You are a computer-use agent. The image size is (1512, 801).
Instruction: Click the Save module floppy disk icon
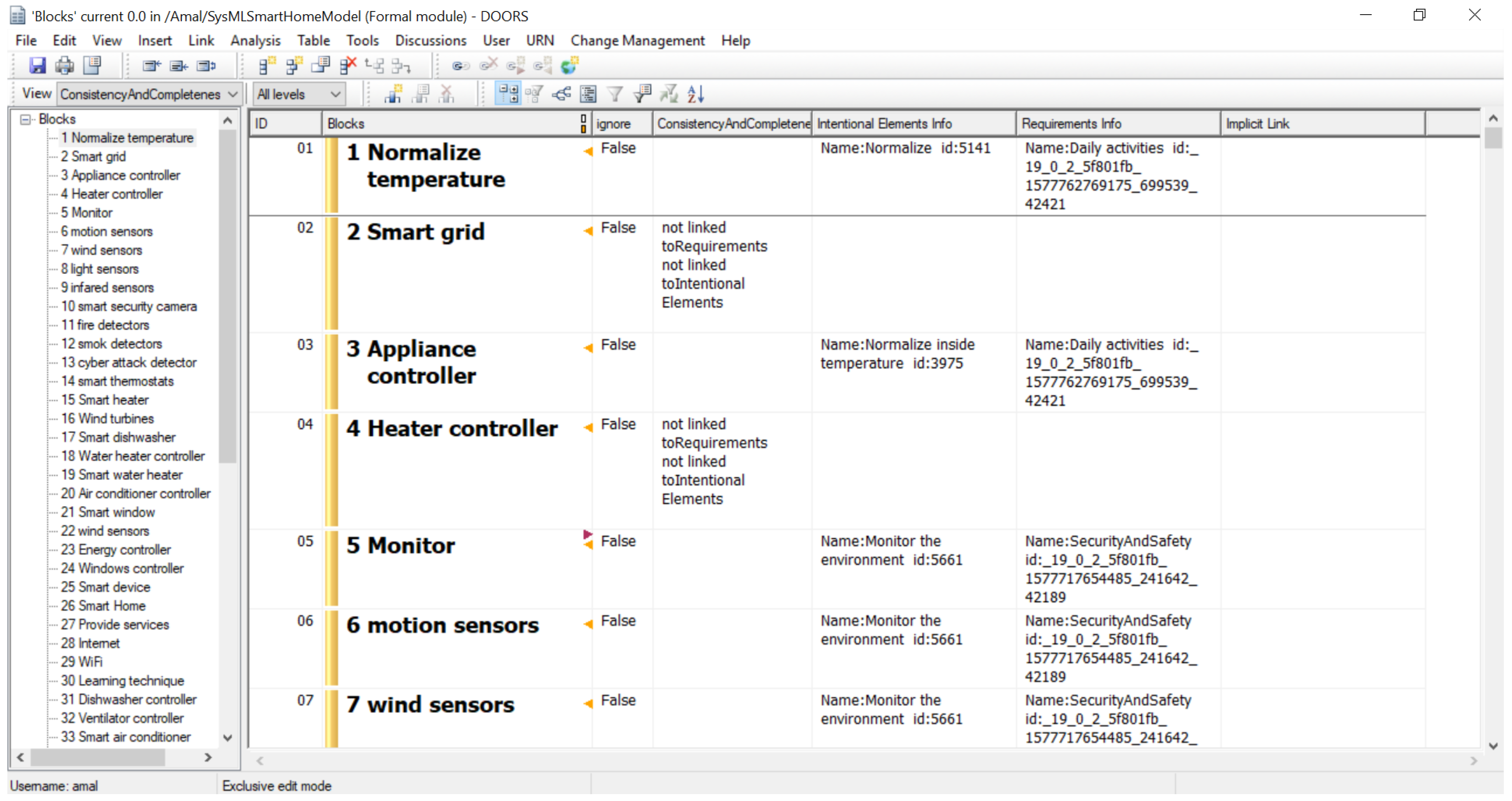pos(37,65)
